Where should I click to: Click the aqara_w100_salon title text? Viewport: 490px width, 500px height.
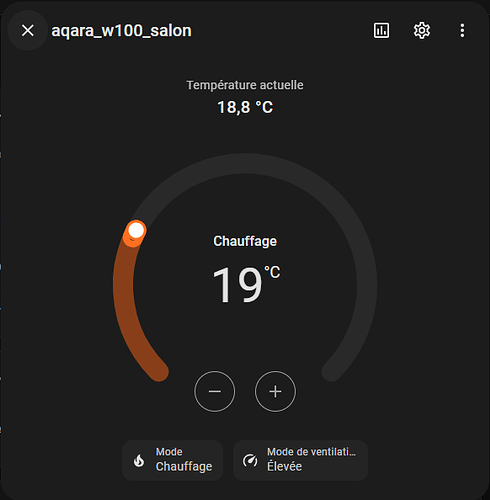pos(121,31)
